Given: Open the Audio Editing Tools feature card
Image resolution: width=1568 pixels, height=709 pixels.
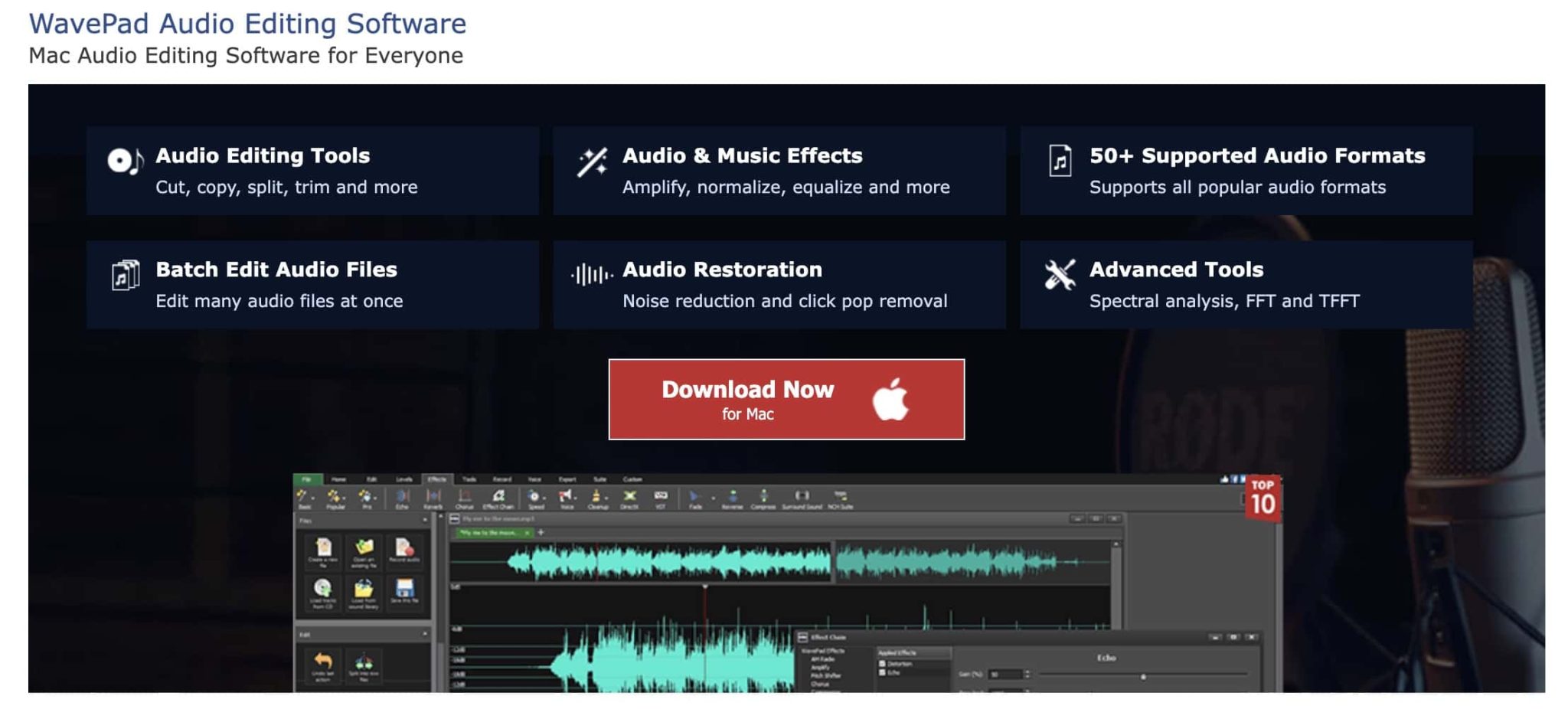Looking at the screenshot, I should [312, 171].
